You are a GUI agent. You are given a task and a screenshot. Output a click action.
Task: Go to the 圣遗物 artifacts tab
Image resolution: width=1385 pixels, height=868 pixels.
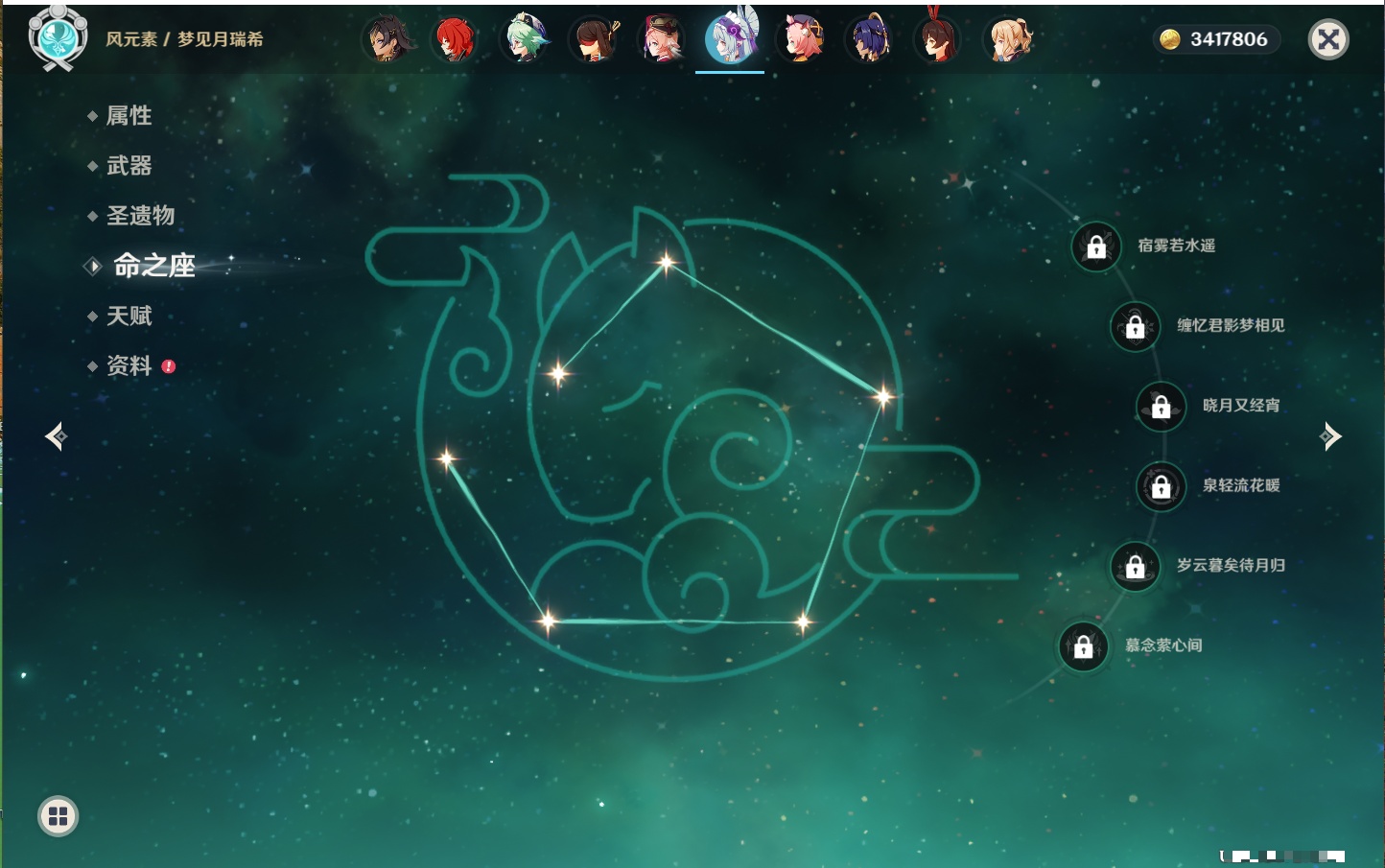pos(140,216)
